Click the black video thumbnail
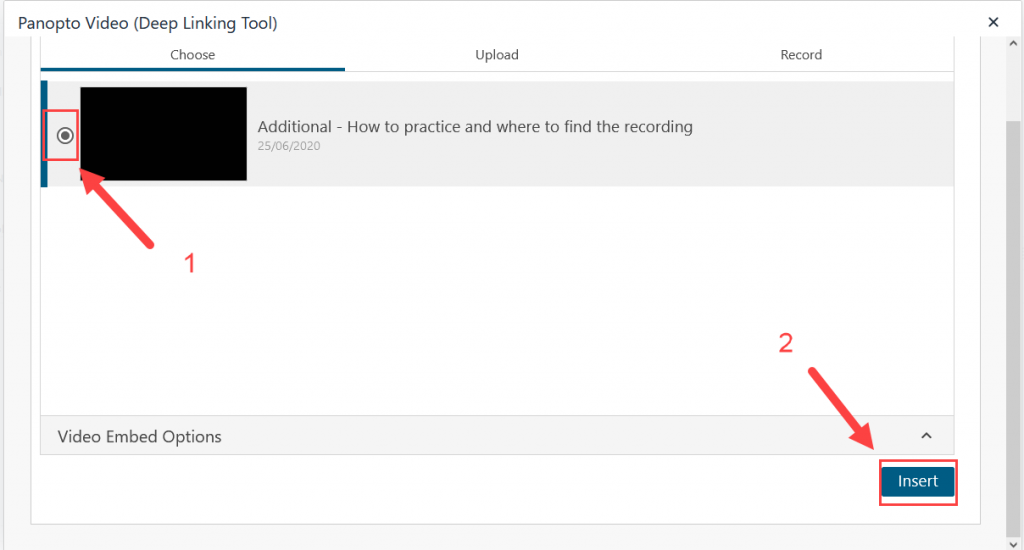The height and width of the screenshot is (550, 1024). (x=163, y=134)
